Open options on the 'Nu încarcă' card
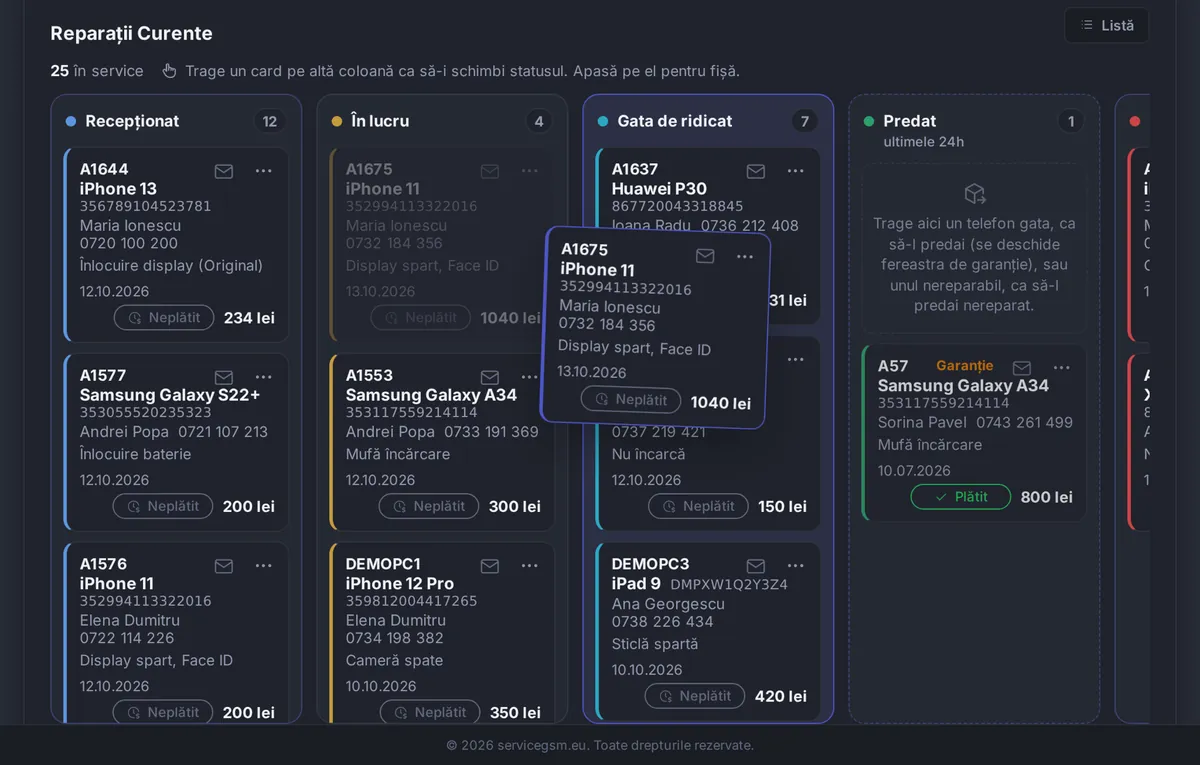 pyautogui.click(x=796, y=359)
